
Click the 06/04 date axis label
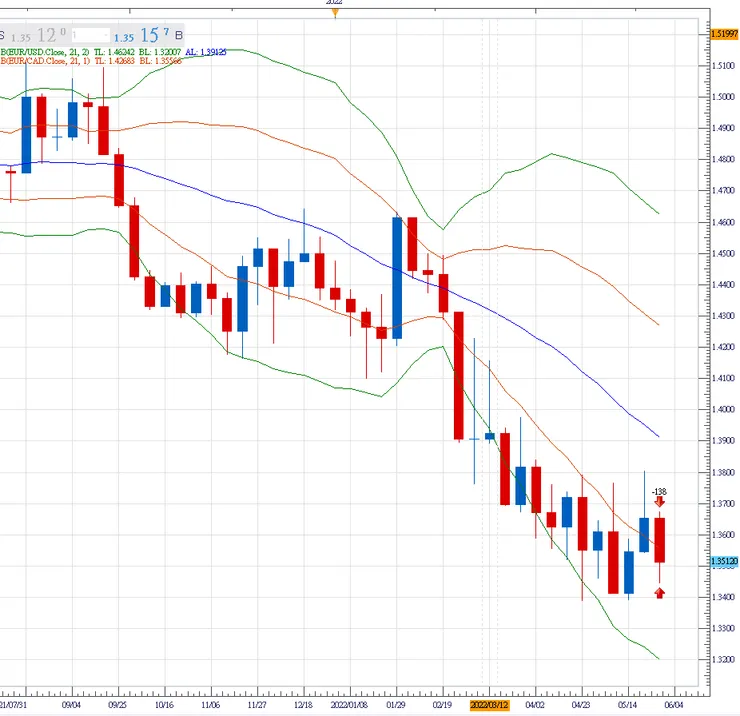[x=674, y=705]
